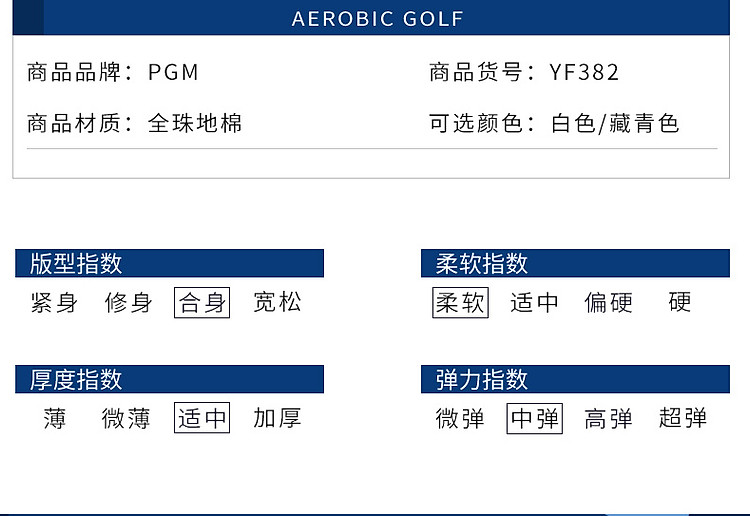Select 宽松 under 版型指数
Viewport: 750px width, 516px height.
pyautogui.click(x=277, y=303)
